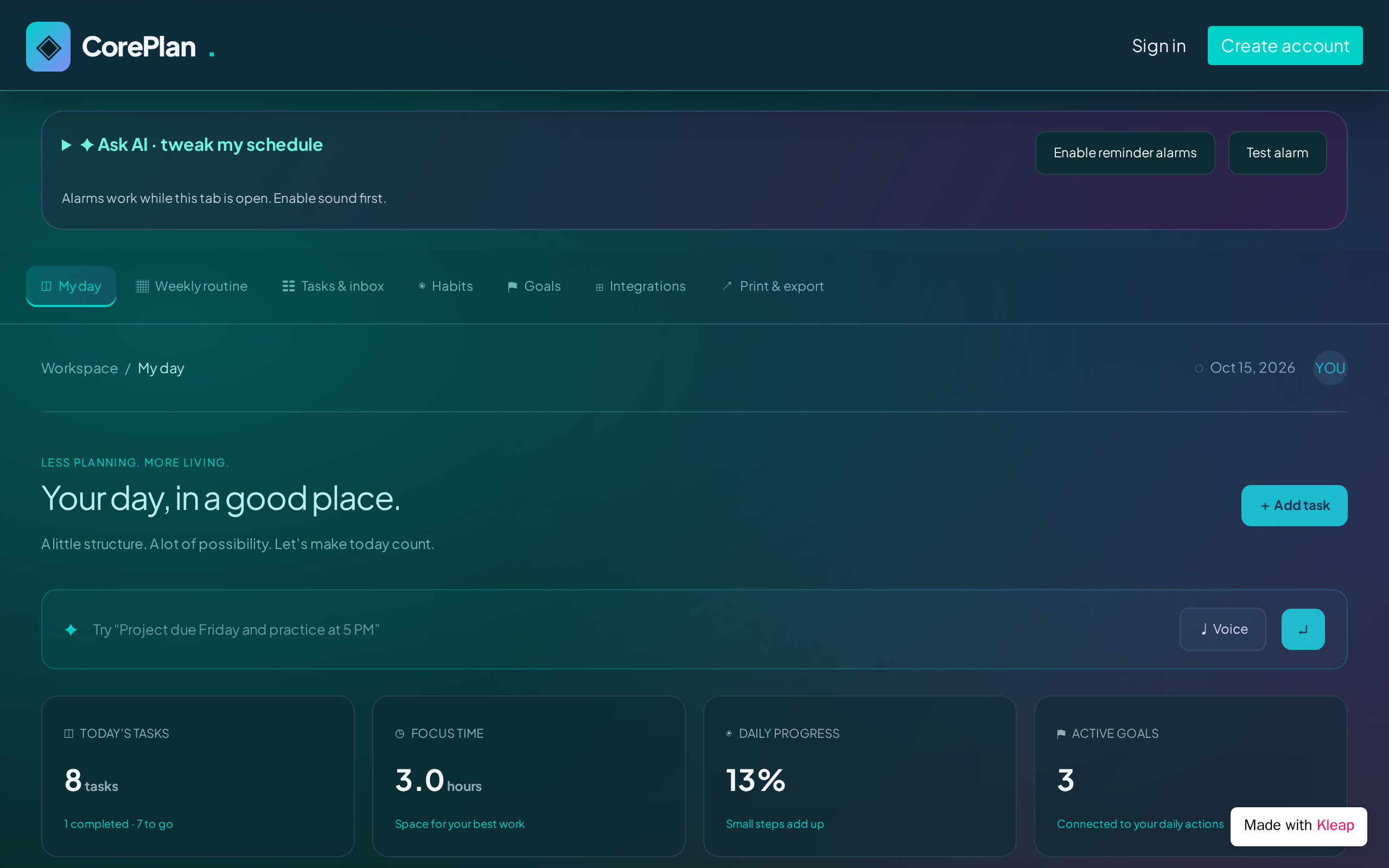Focus the quick-add task input field
This screenshot has height=868, width=1389.
[x=626, y=630]
